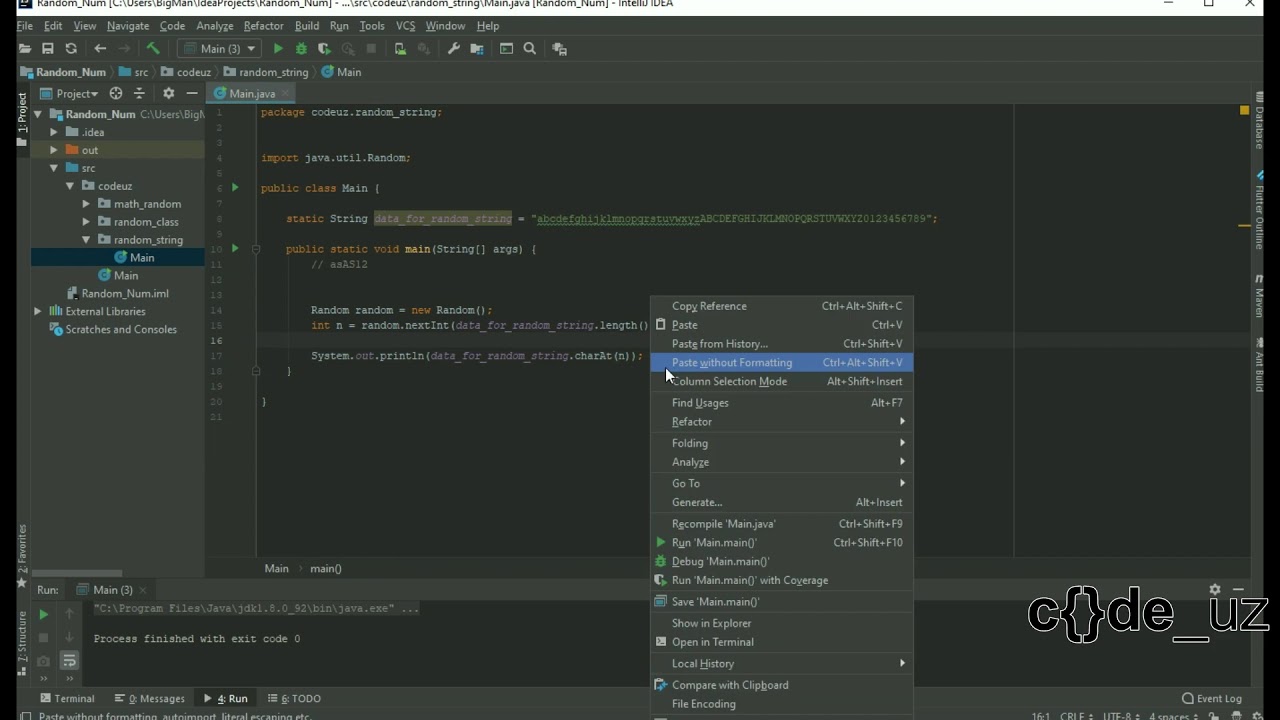Select Random_Num.iml file in the project tree
The image size is (1280, 720).
pos(125,294)
